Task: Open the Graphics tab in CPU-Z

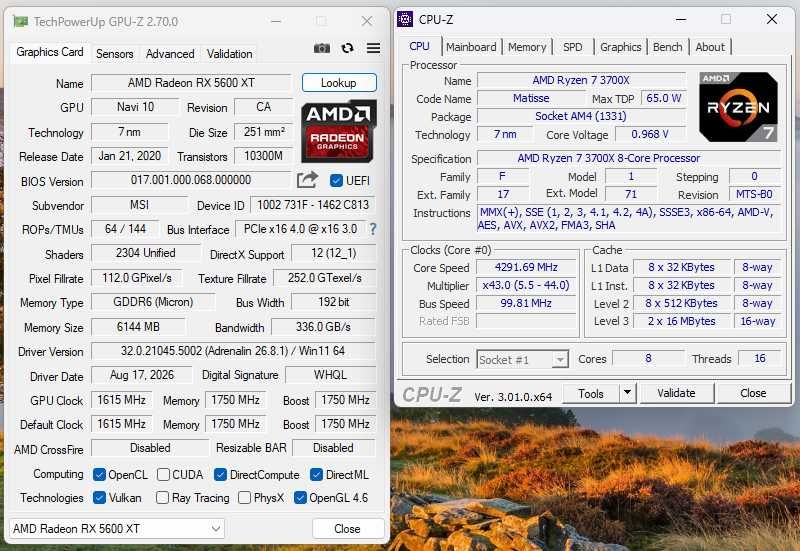Action: 620,47
